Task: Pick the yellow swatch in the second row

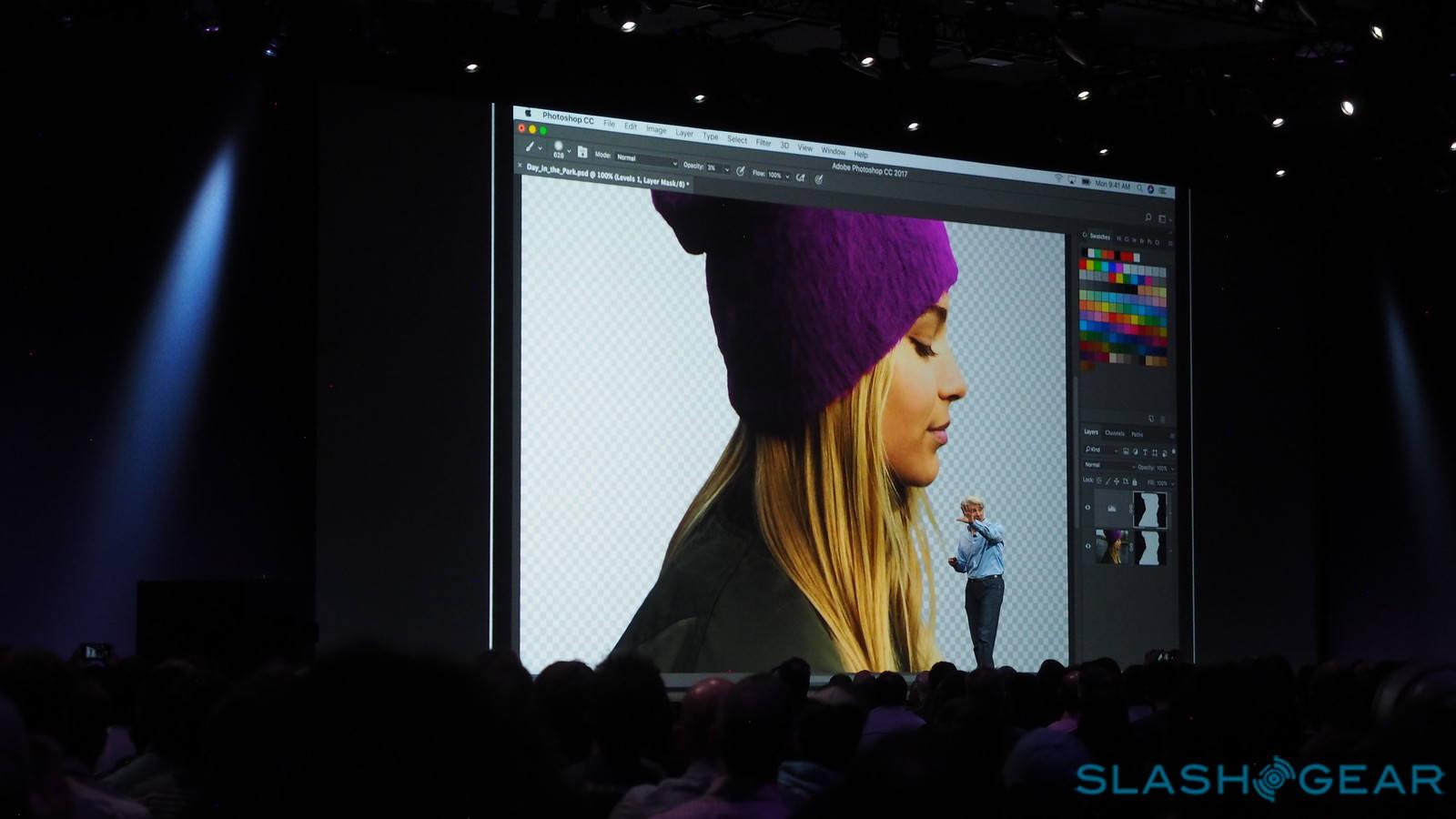Action: [x=1091, y=265]
